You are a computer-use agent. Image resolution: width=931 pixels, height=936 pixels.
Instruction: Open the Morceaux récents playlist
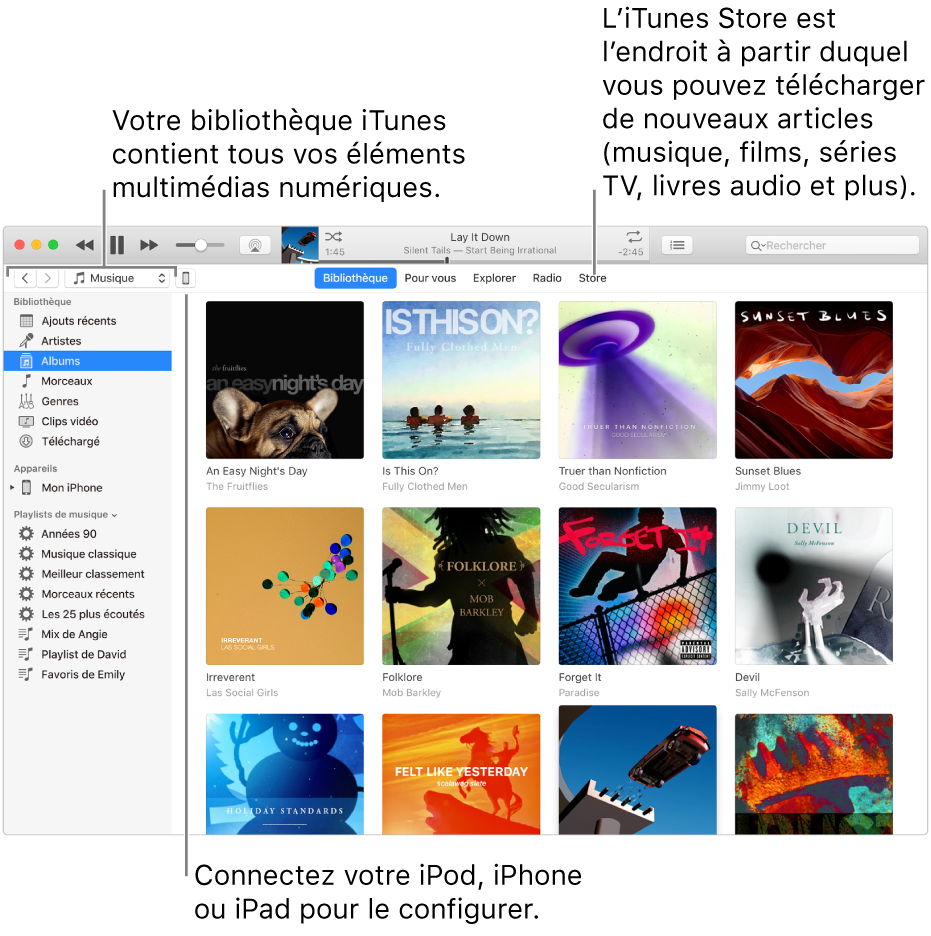point(88,594)
